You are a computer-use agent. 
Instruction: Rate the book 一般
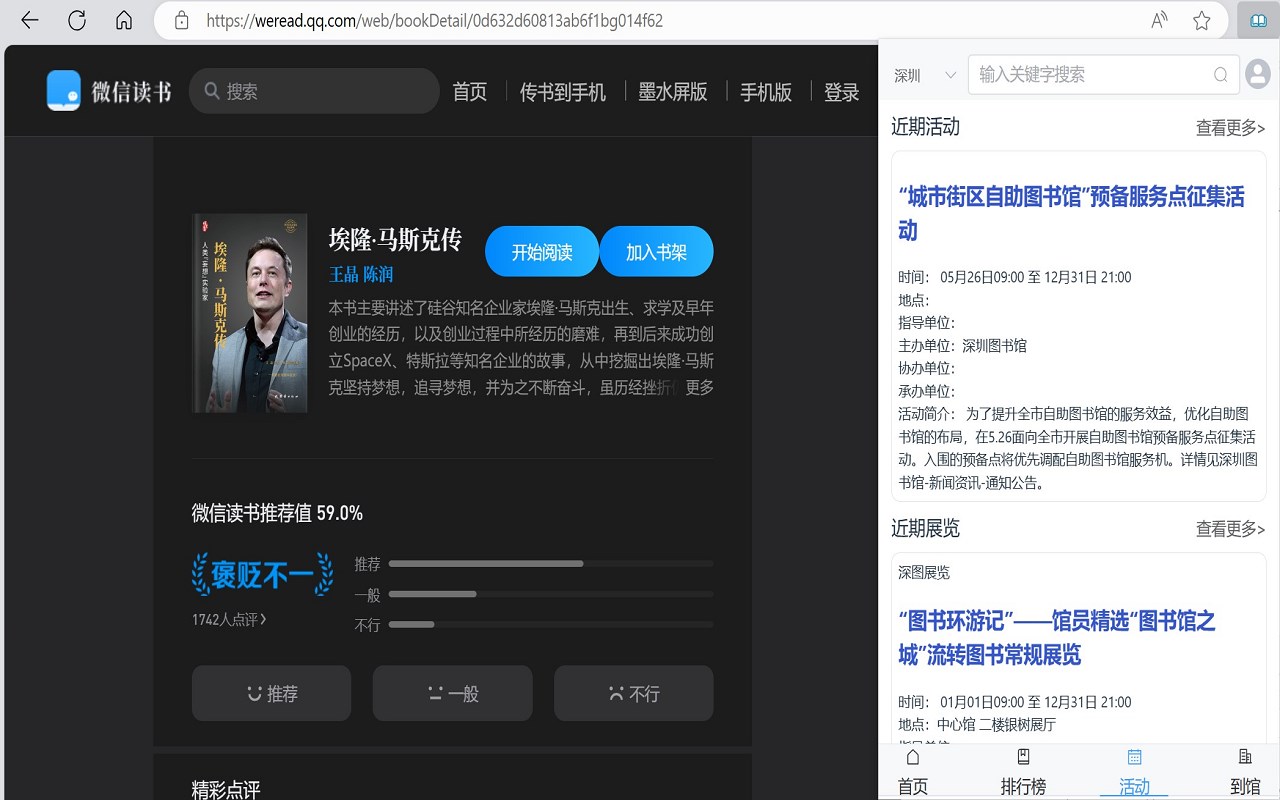pos(452,693)
